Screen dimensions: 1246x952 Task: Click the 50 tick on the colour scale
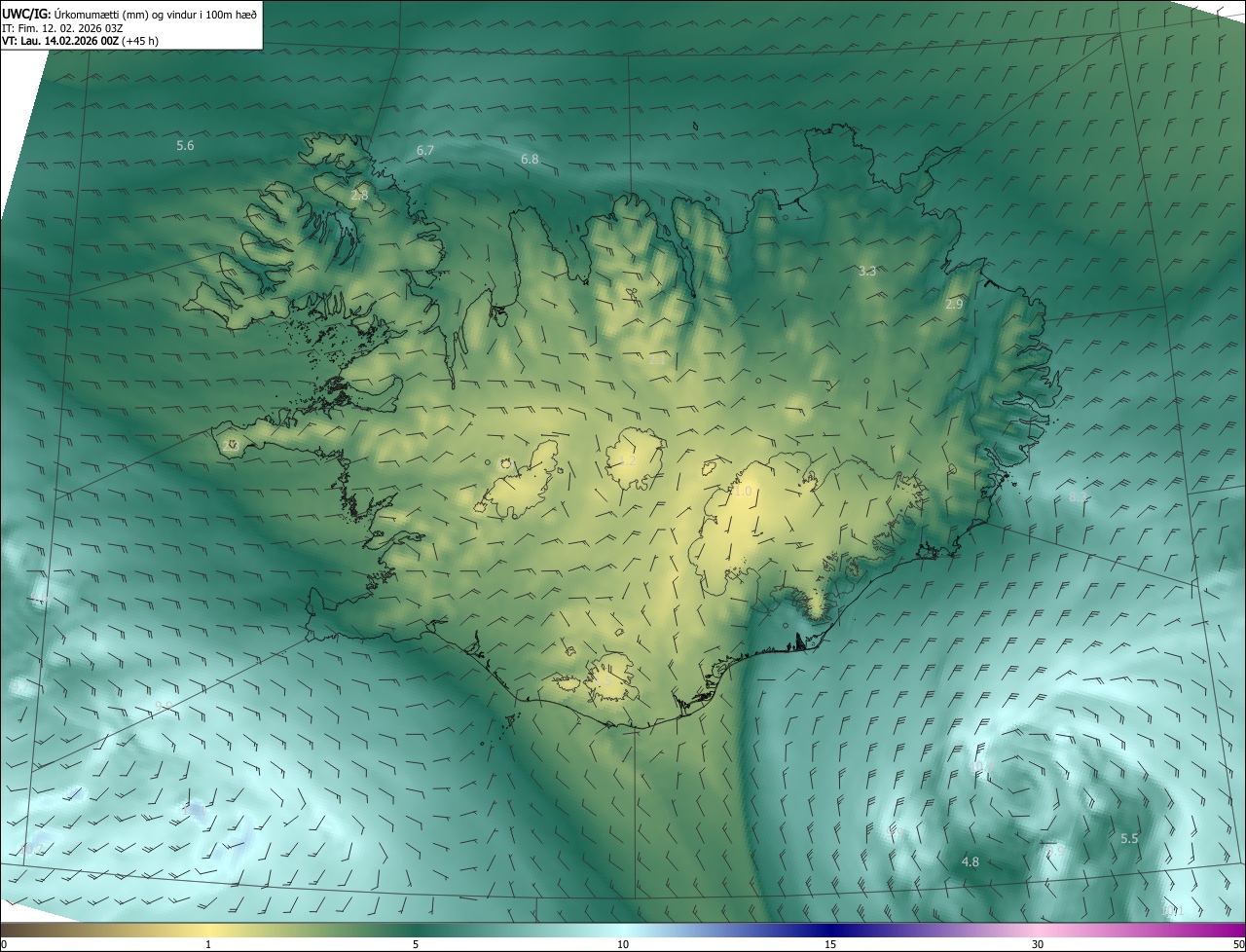(1238, 944)
